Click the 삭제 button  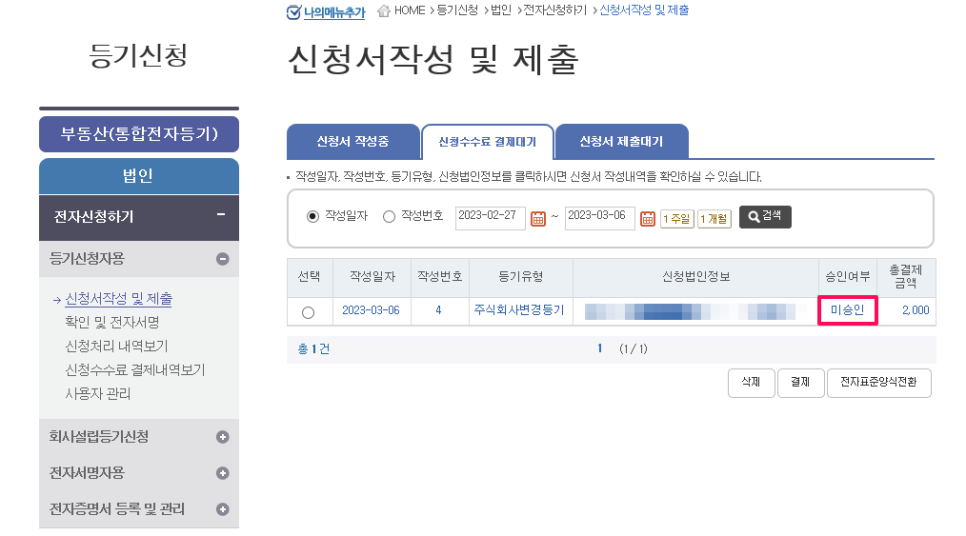[751, 383]
